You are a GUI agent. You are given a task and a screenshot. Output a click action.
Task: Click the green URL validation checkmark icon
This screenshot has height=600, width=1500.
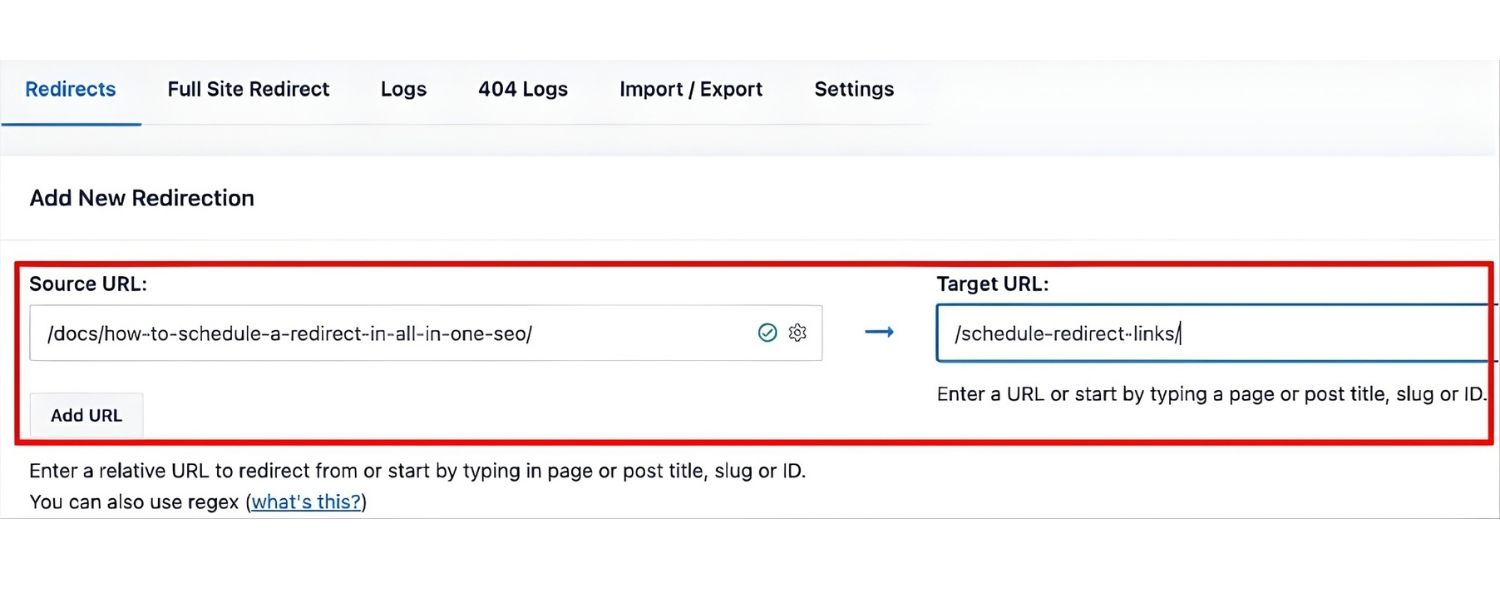[x=766, y=332]
